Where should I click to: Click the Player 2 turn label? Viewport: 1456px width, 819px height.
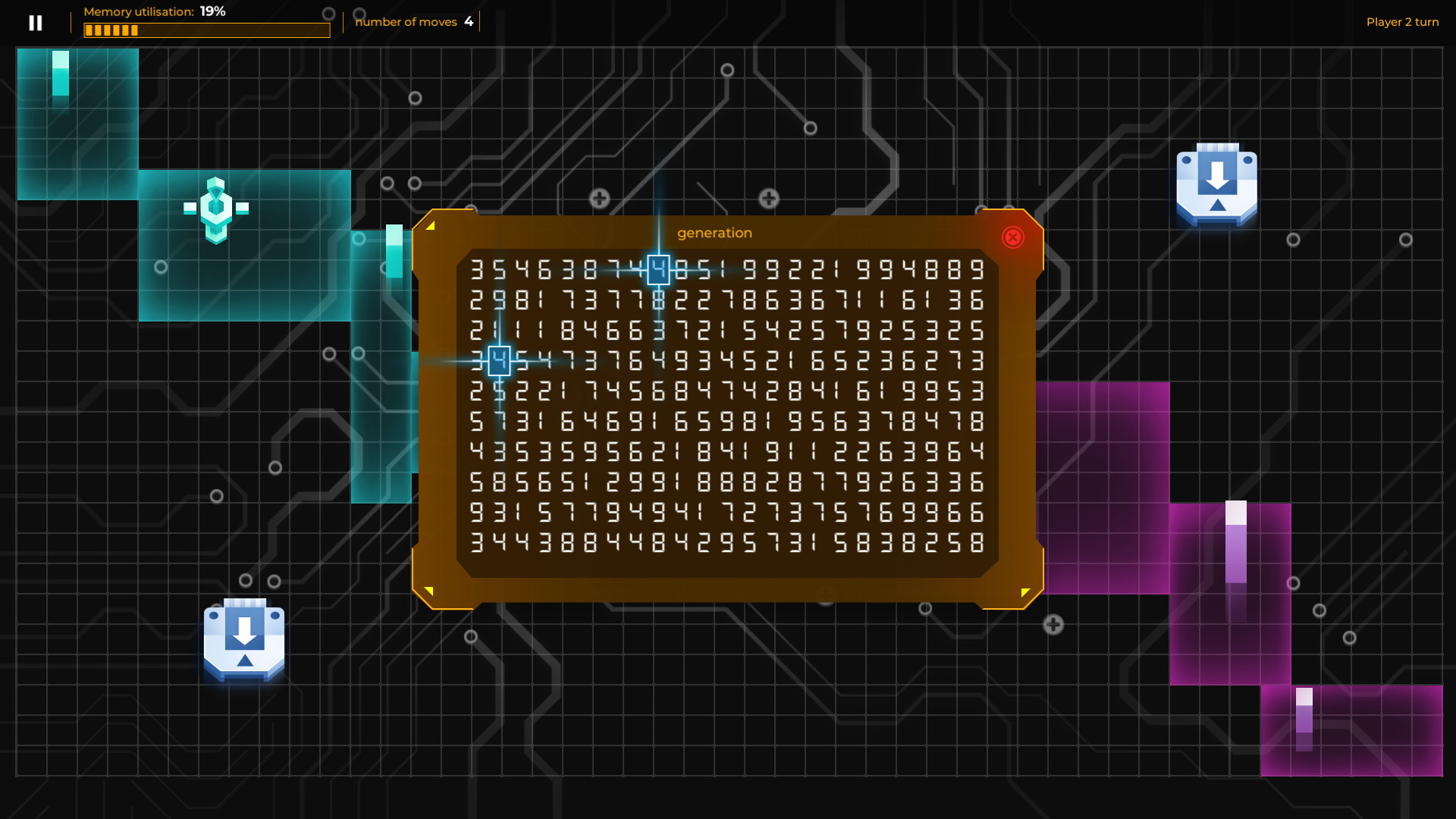pyautogui.click(x=1402, y=22)
